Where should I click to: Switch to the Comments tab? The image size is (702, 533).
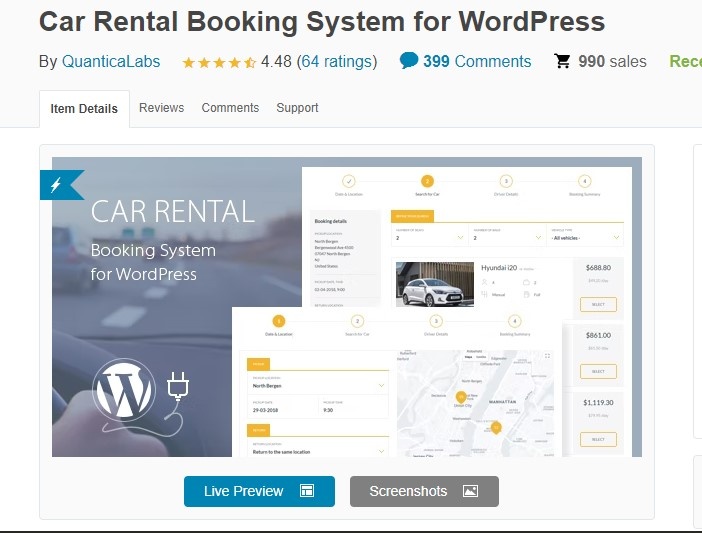[230, 108]
